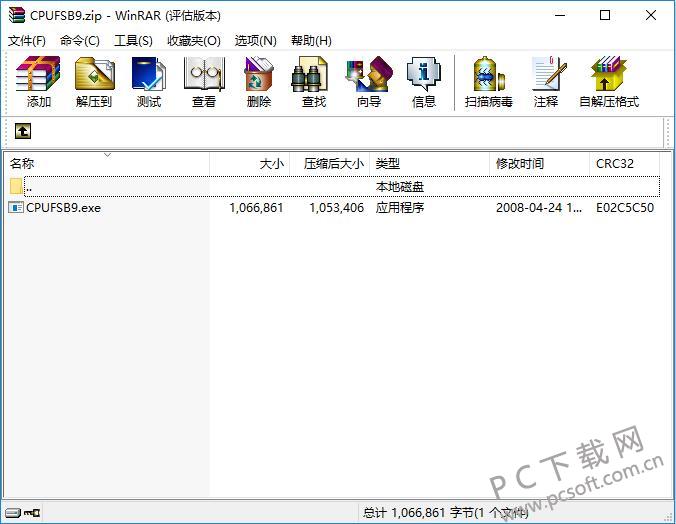Close the WinRAR window

(651, 16)
